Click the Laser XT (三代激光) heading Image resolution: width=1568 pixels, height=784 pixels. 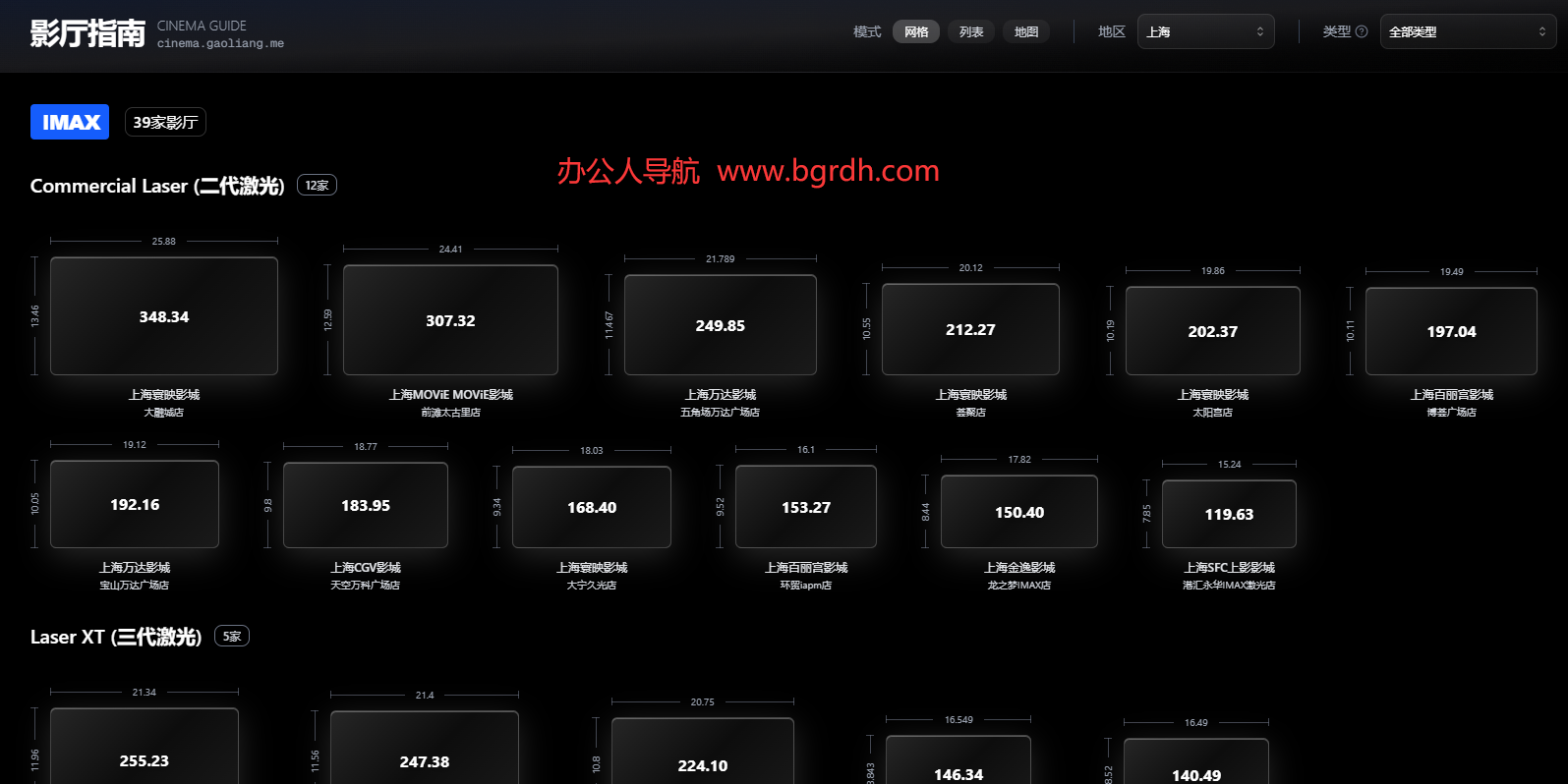116,637
